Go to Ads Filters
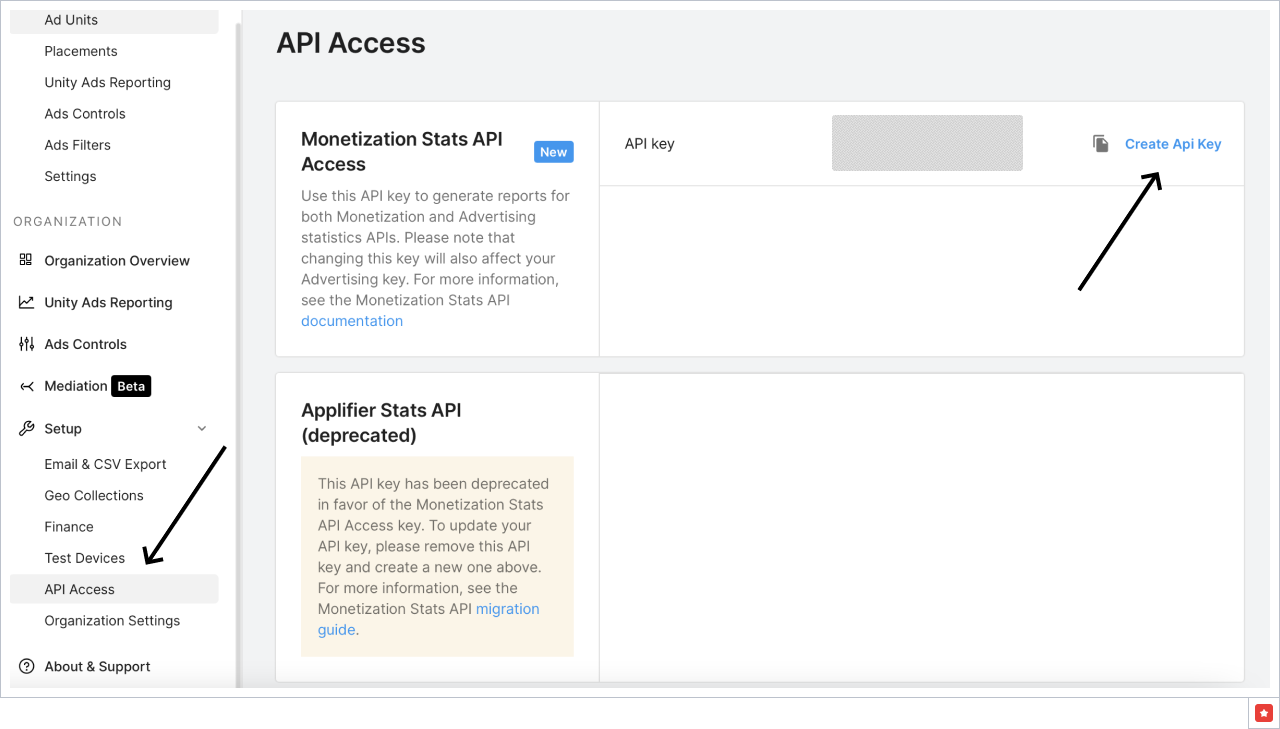This screenshot has width=1280, height=729. pos(79,144)
